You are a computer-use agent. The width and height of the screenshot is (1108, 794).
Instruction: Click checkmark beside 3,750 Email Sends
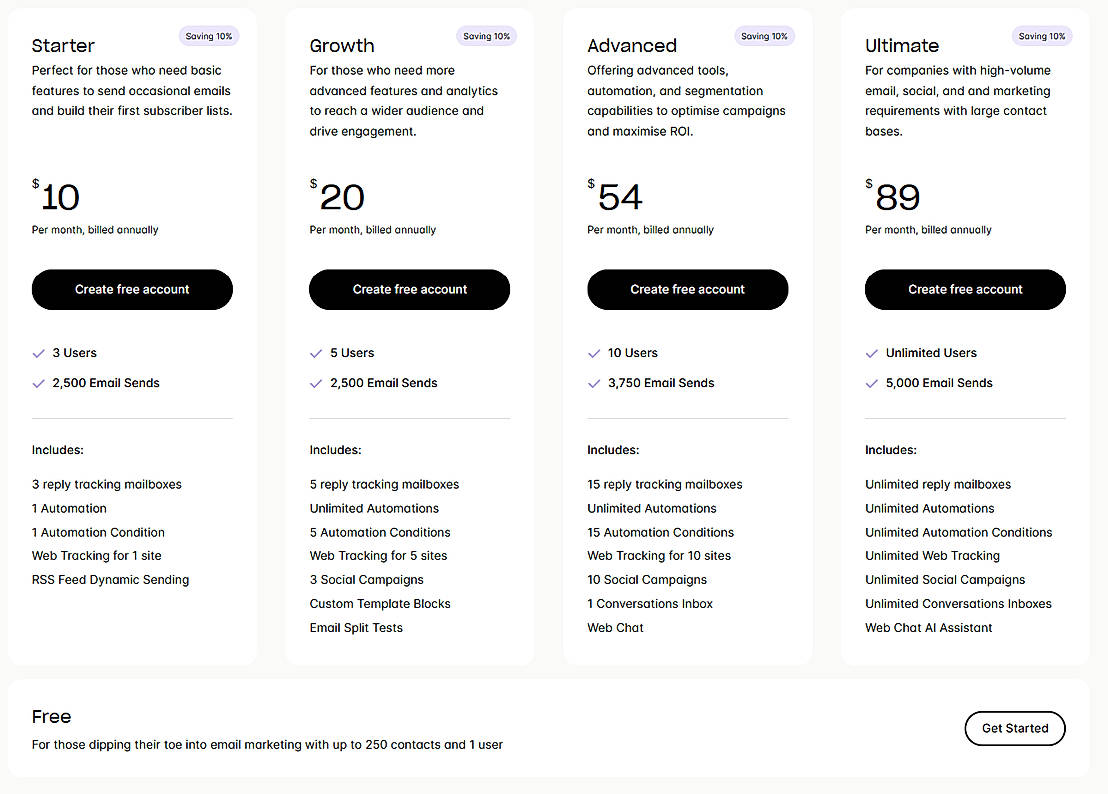[x=594, y=383]
